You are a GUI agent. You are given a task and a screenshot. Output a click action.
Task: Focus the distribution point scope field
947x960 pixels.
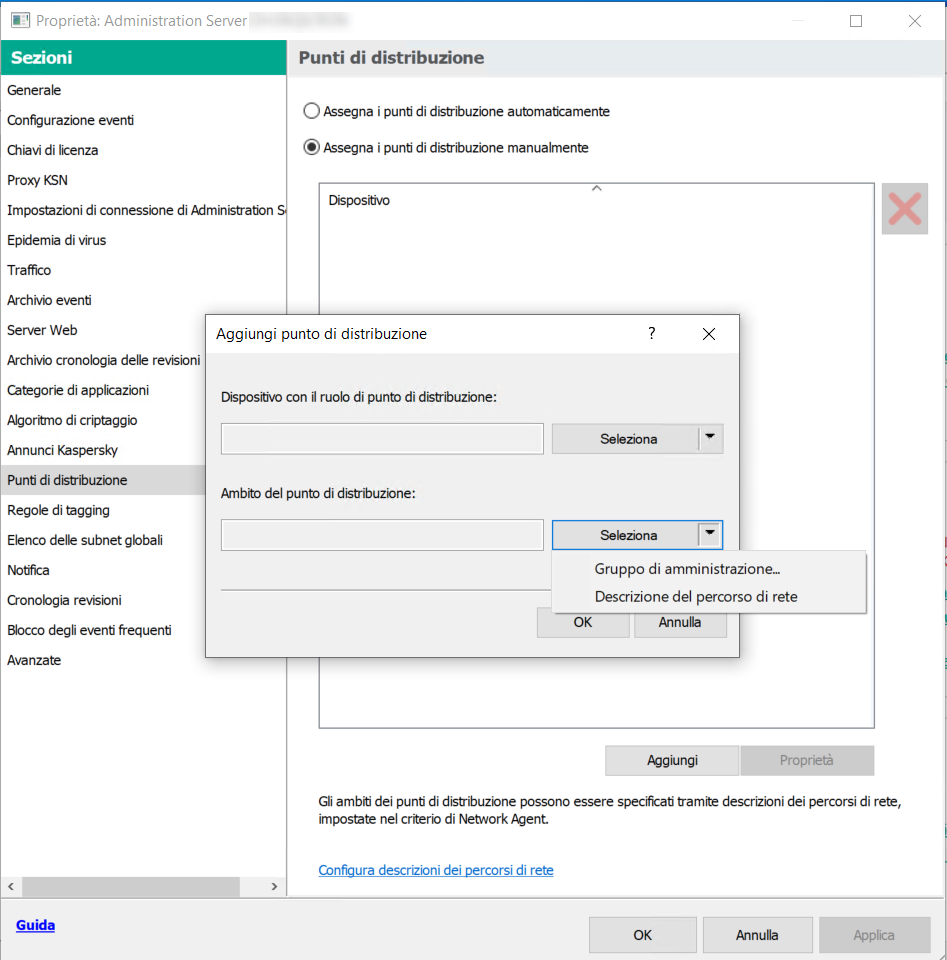click(x=382, y=534)
